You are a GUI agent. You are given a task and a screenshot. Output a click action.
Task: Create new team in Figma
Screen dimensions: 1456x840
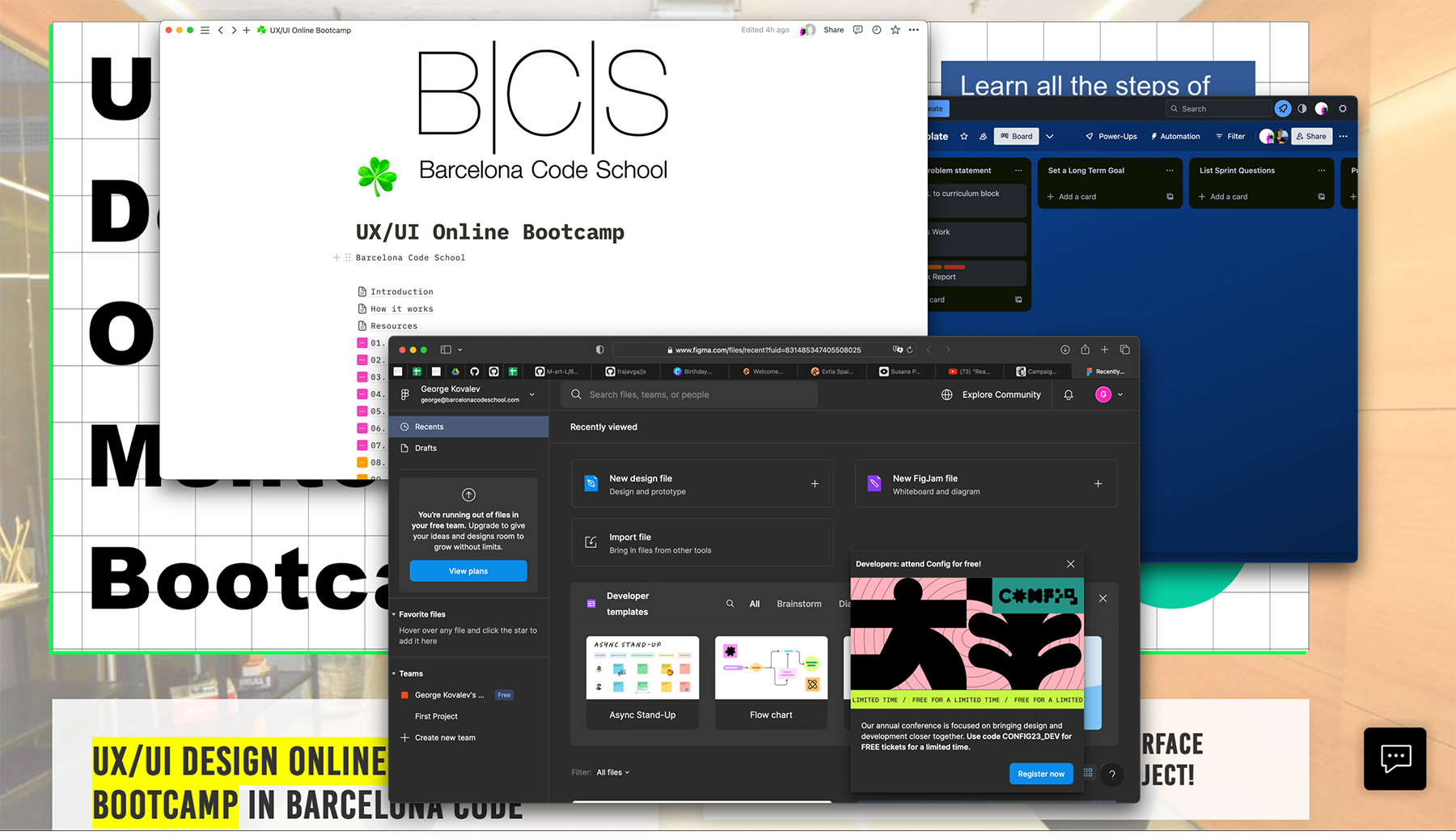(438, 738)
